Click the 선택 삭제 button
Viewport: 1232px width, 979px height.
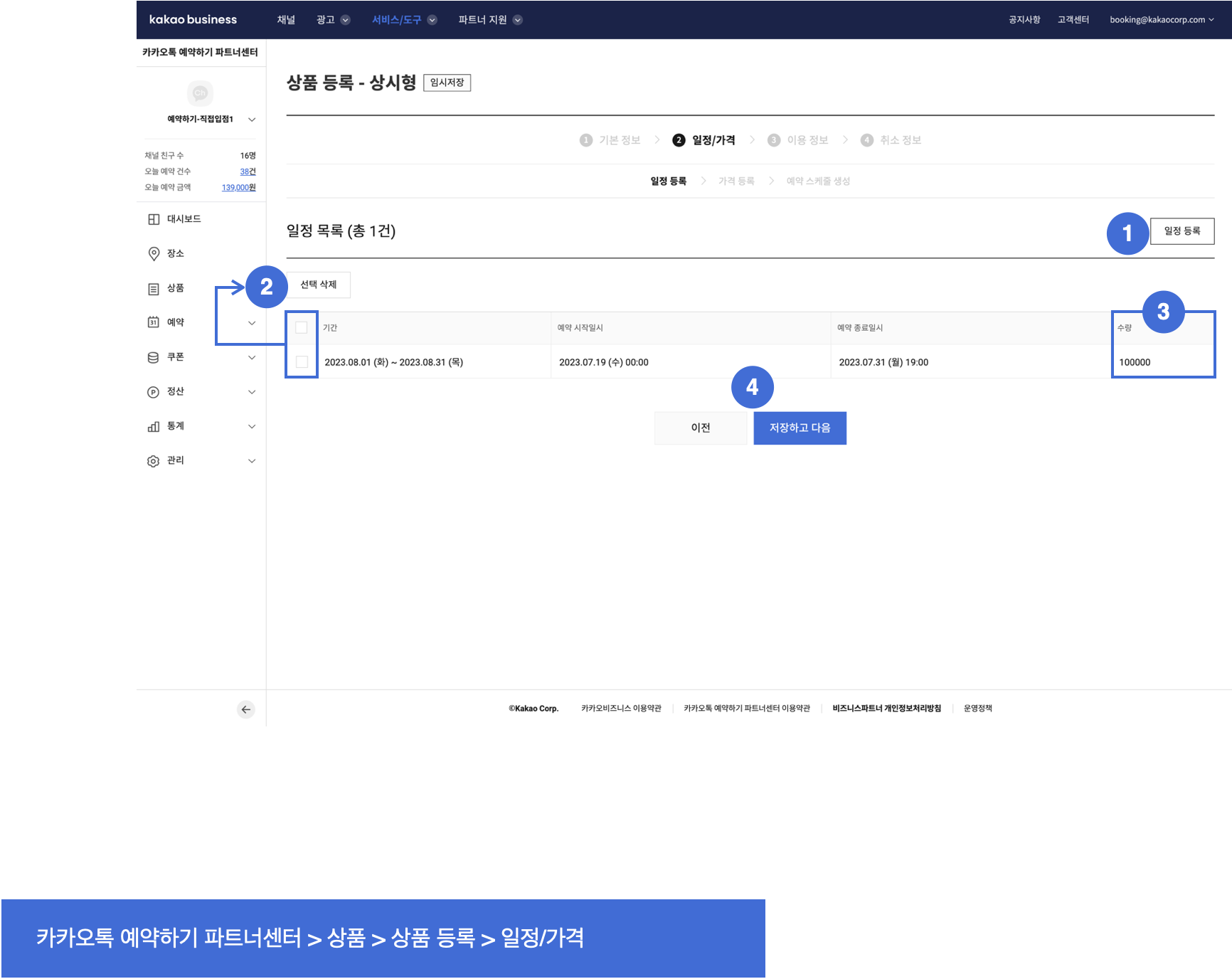click(x=319, y=285)
